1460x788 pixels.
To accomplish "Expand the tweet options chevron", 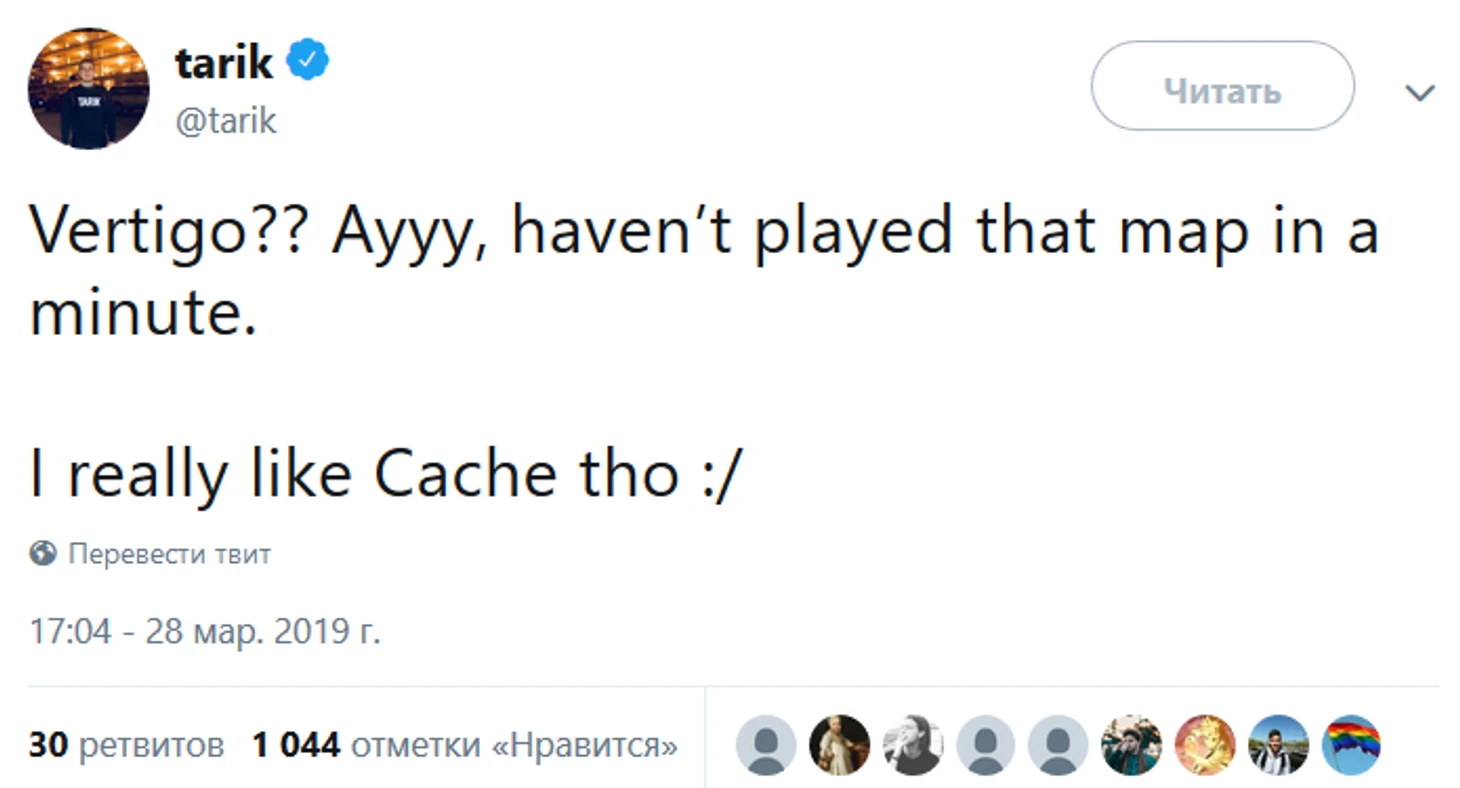I will click(1420, 93).
